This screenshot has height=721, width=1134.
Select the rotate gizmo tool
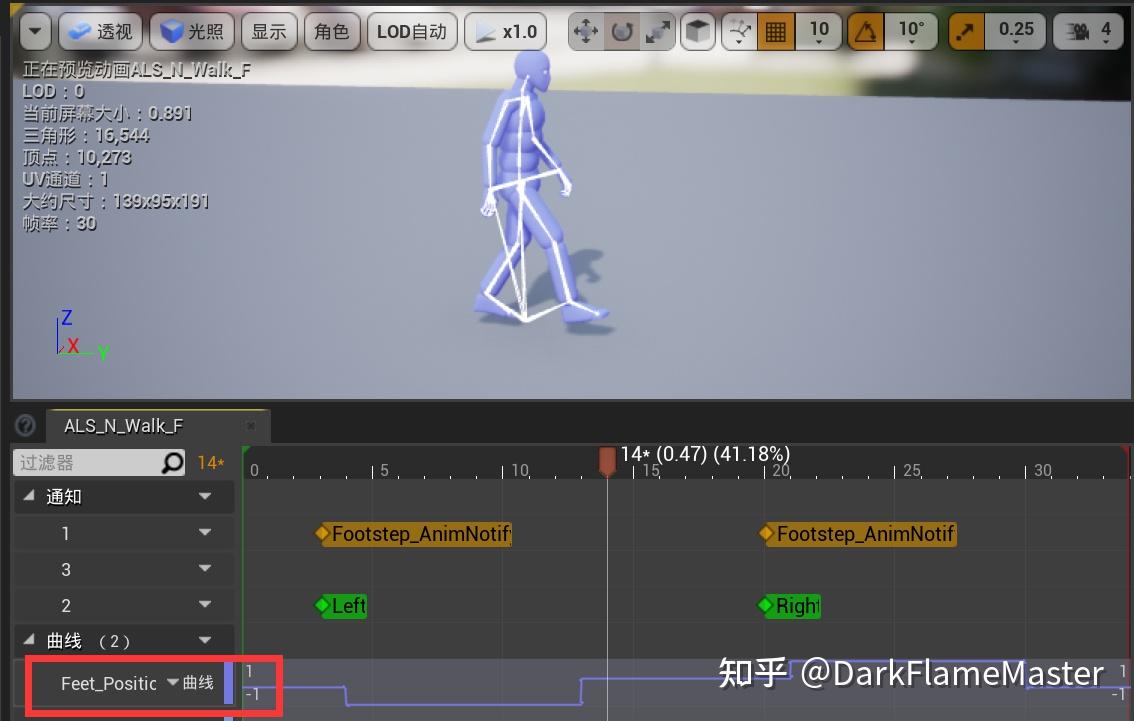[x=621, y=30]
